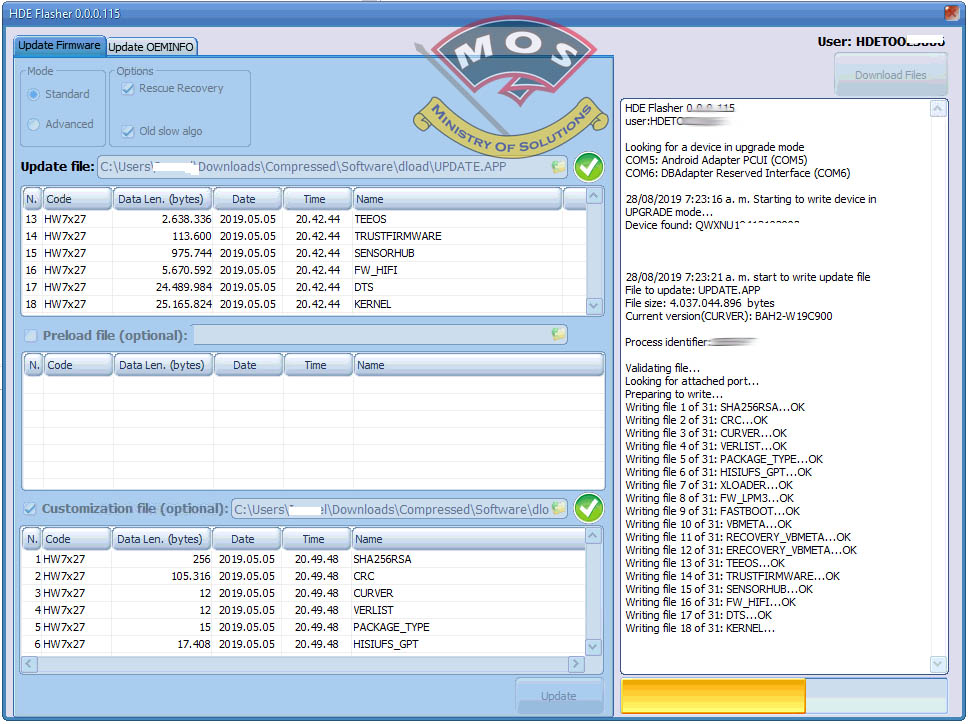This screenshot has width=968, height=724.
Task: Click the green checkmark beside Customization file
Action: 588,508
